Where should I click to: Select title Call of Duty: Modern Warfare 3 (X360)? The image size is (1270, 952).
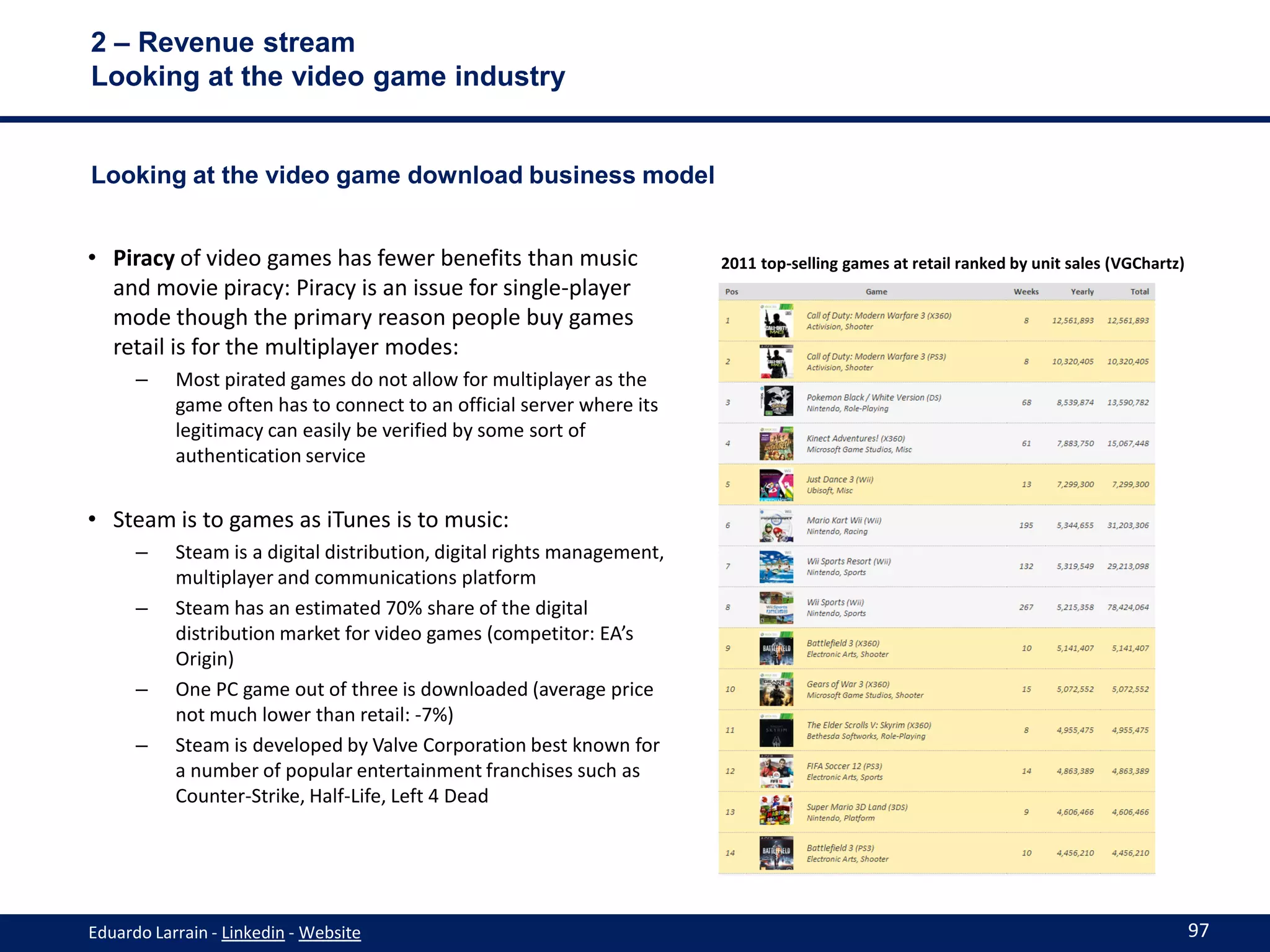pos(879,315)
